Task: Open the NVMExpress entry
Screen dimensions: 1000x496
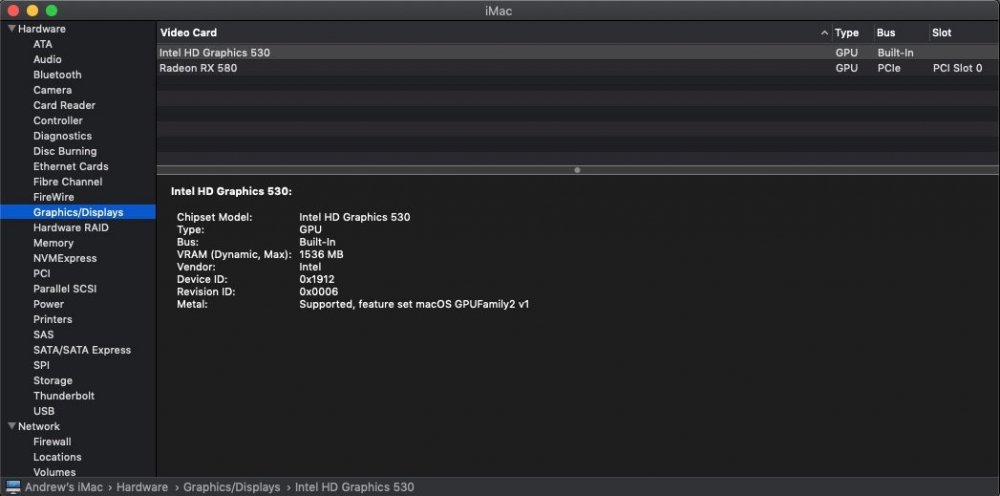Action: [x=65, y=258]
